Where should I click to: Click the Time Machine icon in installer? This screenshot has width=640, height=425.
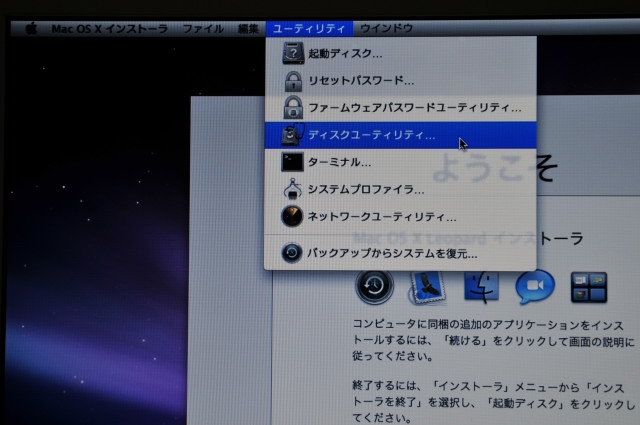point(374,287)
